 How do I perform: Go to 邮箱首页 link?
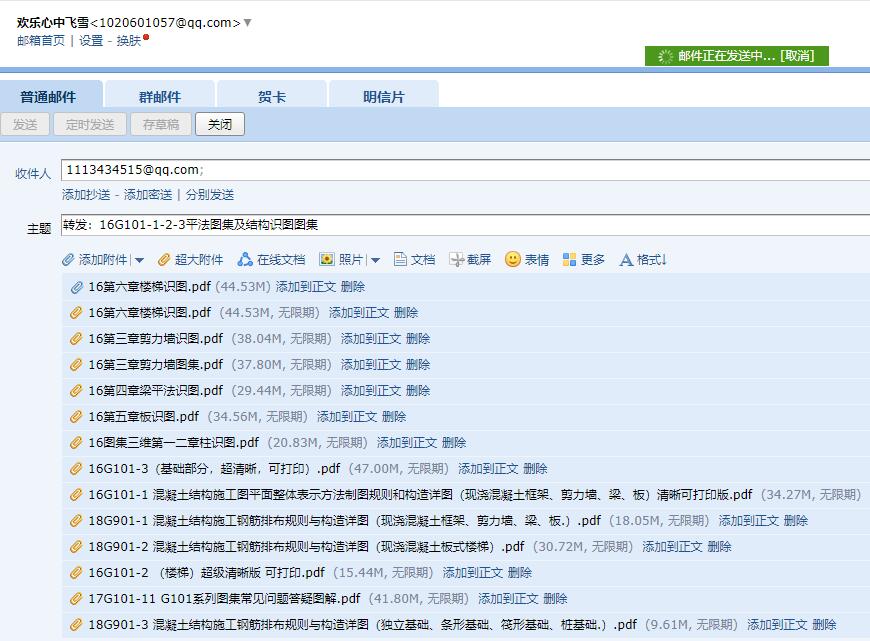pyautogui.click(x=41, y=41)
